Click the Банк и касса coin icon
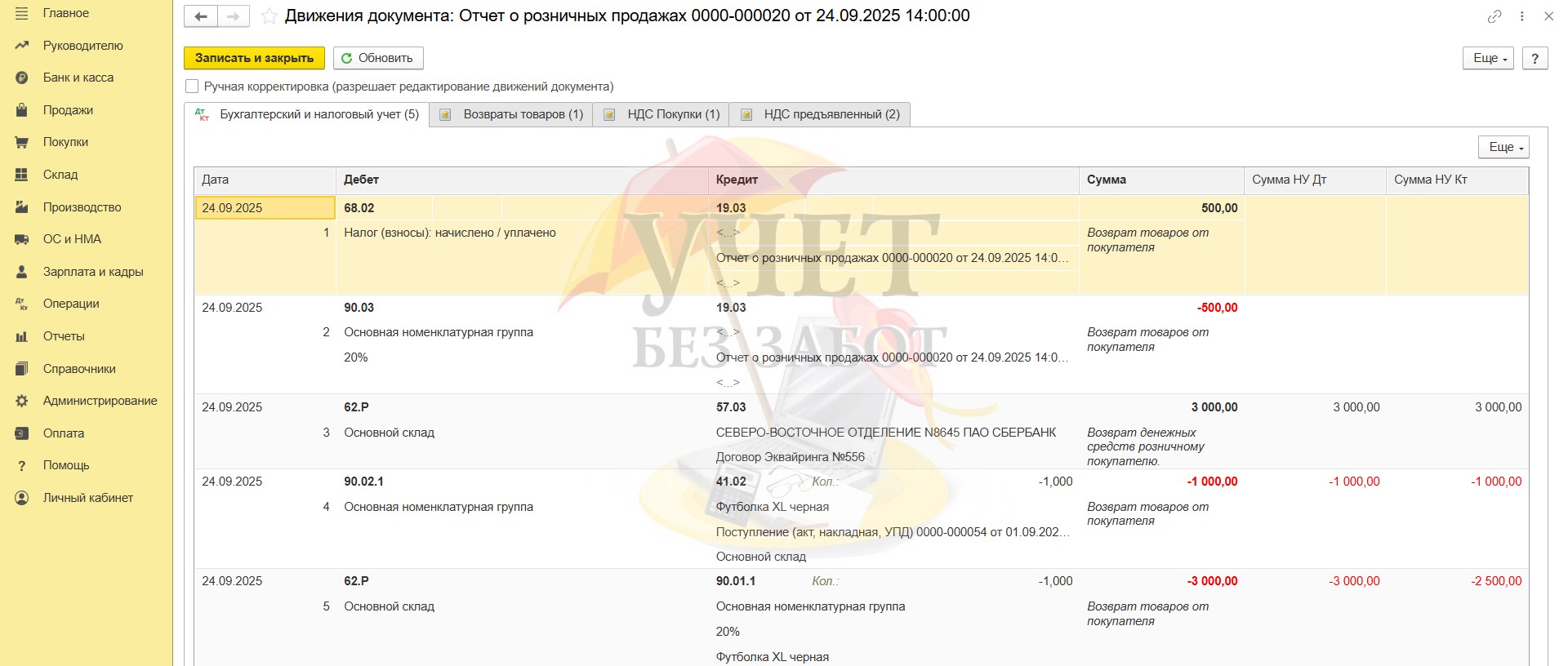The height and width of the screenshot is (666, 1568). [22, 78]
